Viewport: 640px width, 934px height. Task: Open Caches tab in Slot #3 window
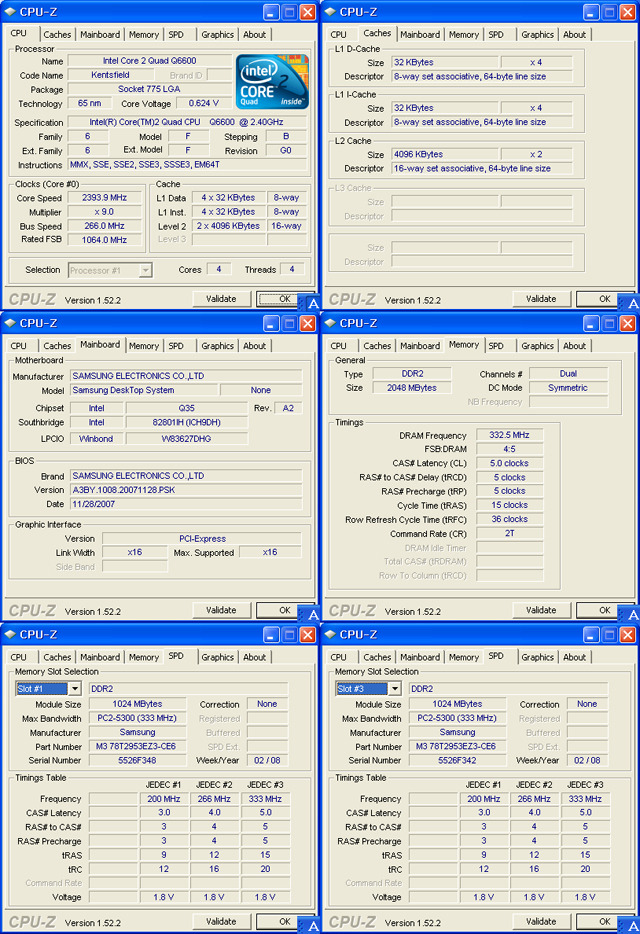point(377,657)
